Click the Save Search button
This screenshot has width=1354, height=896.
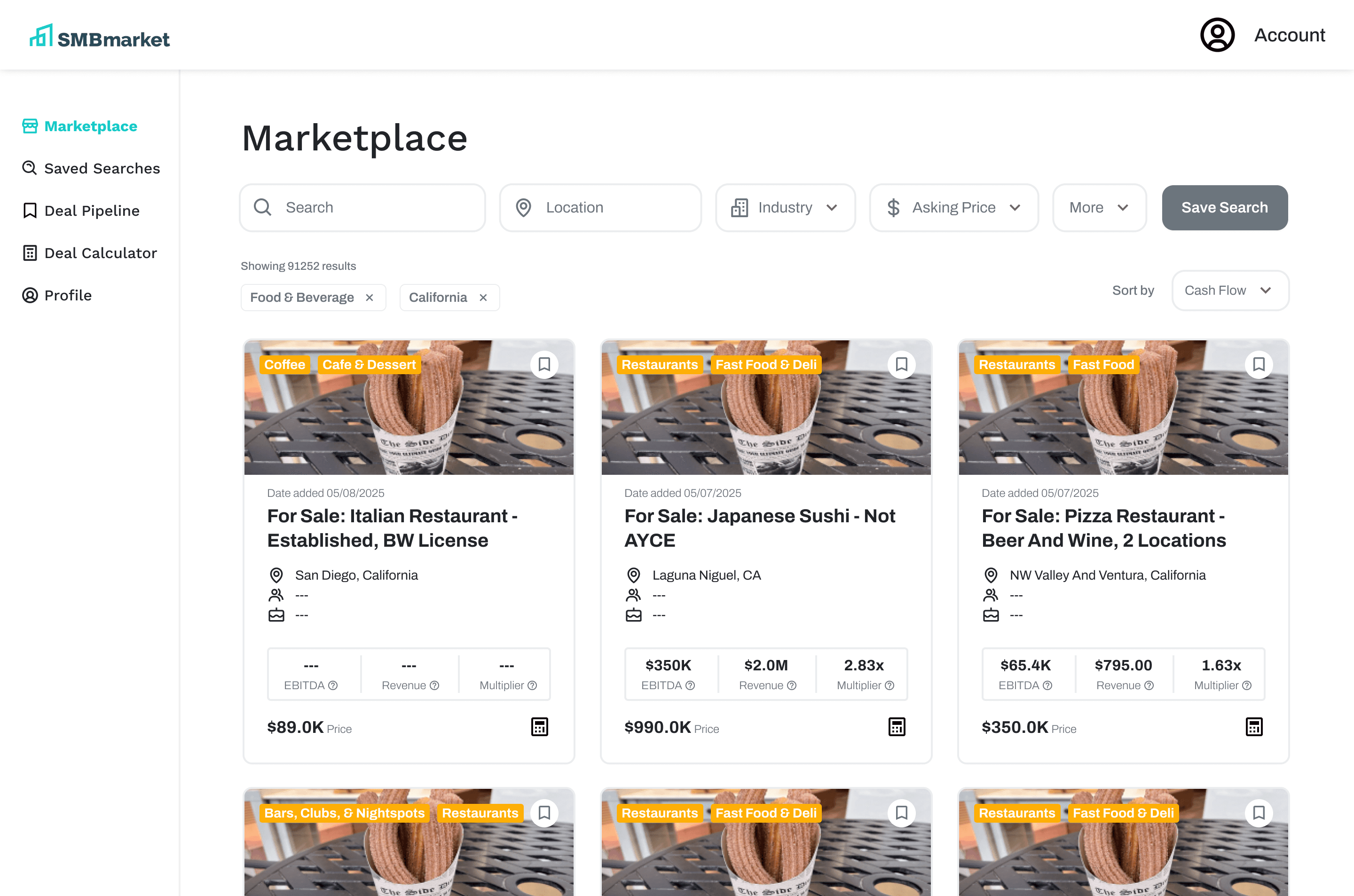[x=1224, y=207]
